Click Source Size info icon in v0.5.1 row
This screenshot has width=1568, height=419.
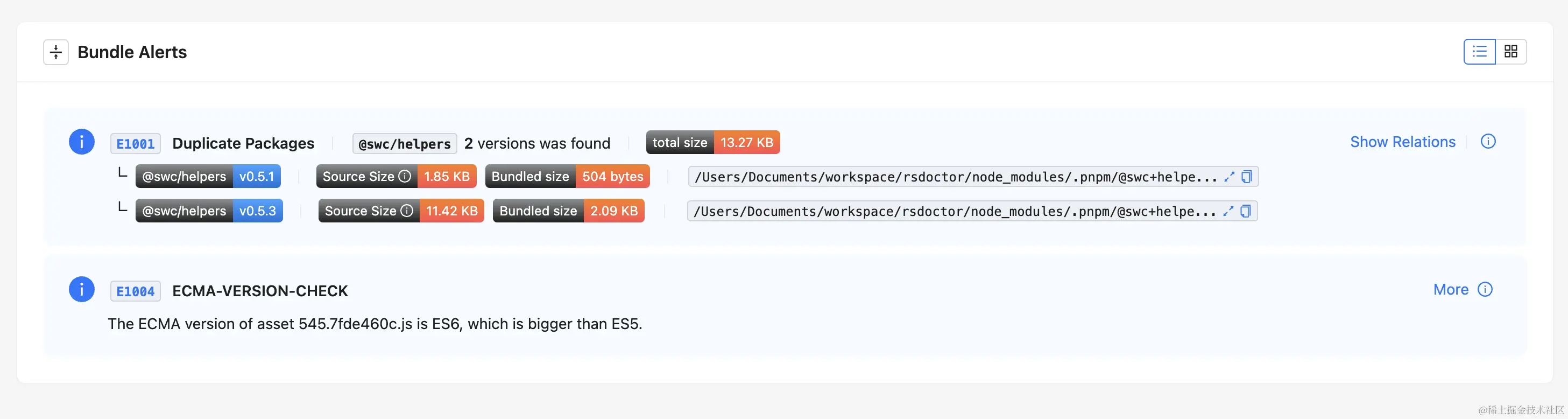(x=404, y=177)
